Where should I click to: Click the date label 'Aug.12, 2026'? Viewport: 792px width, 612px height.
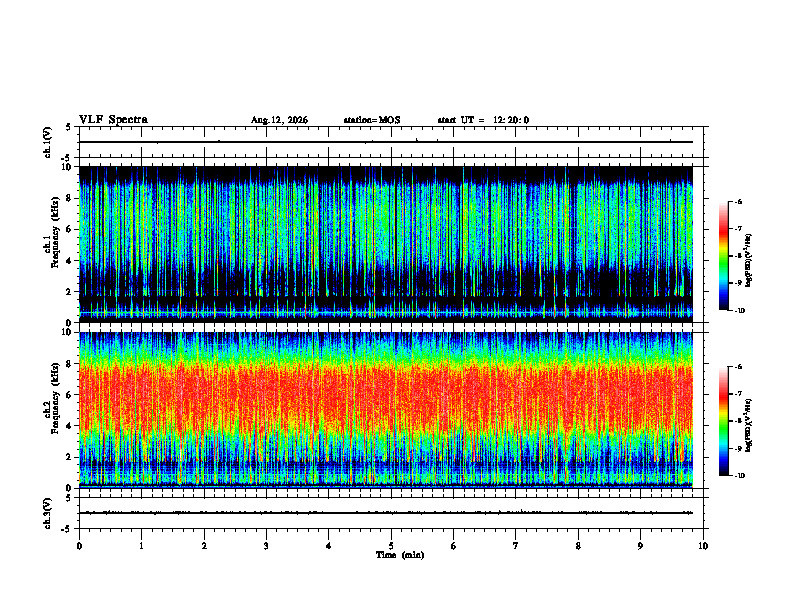tap(279, 120)
